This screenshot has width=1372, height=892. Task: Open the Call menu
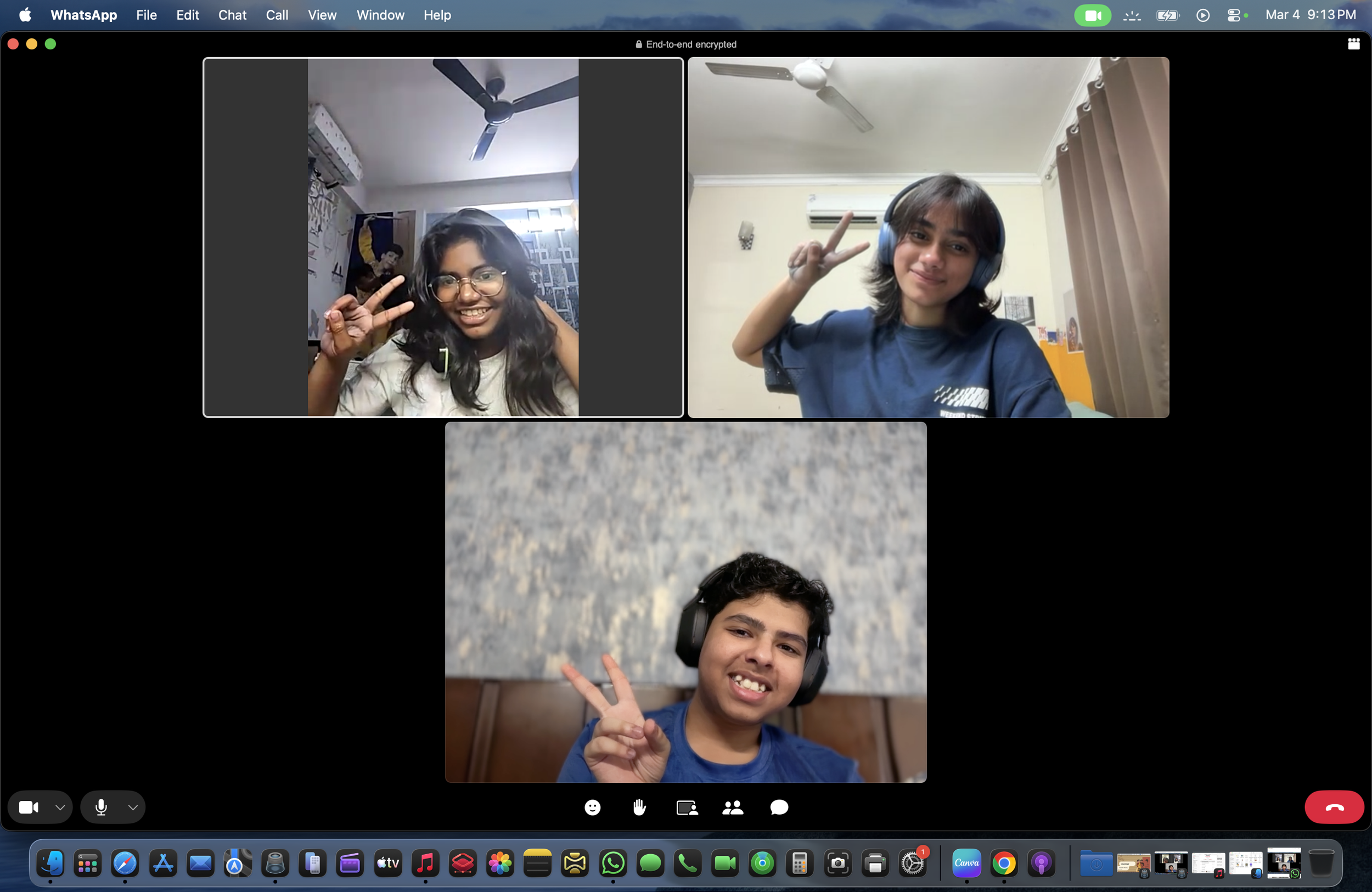[x=277, y=15]
